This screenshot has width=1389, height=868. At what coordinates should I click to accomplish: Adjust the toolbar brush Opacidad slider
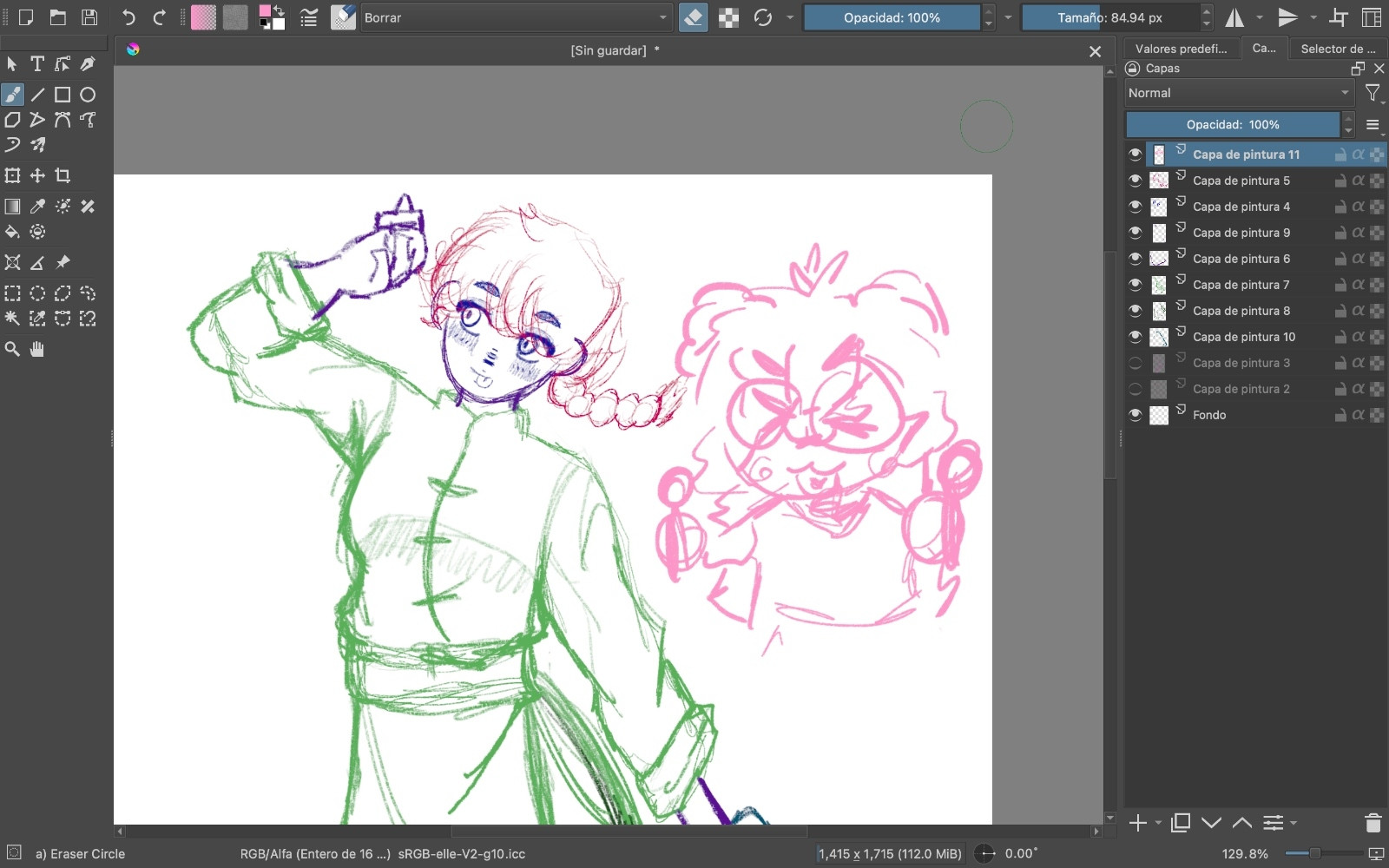pyautogui.click(x=892, y=17)
